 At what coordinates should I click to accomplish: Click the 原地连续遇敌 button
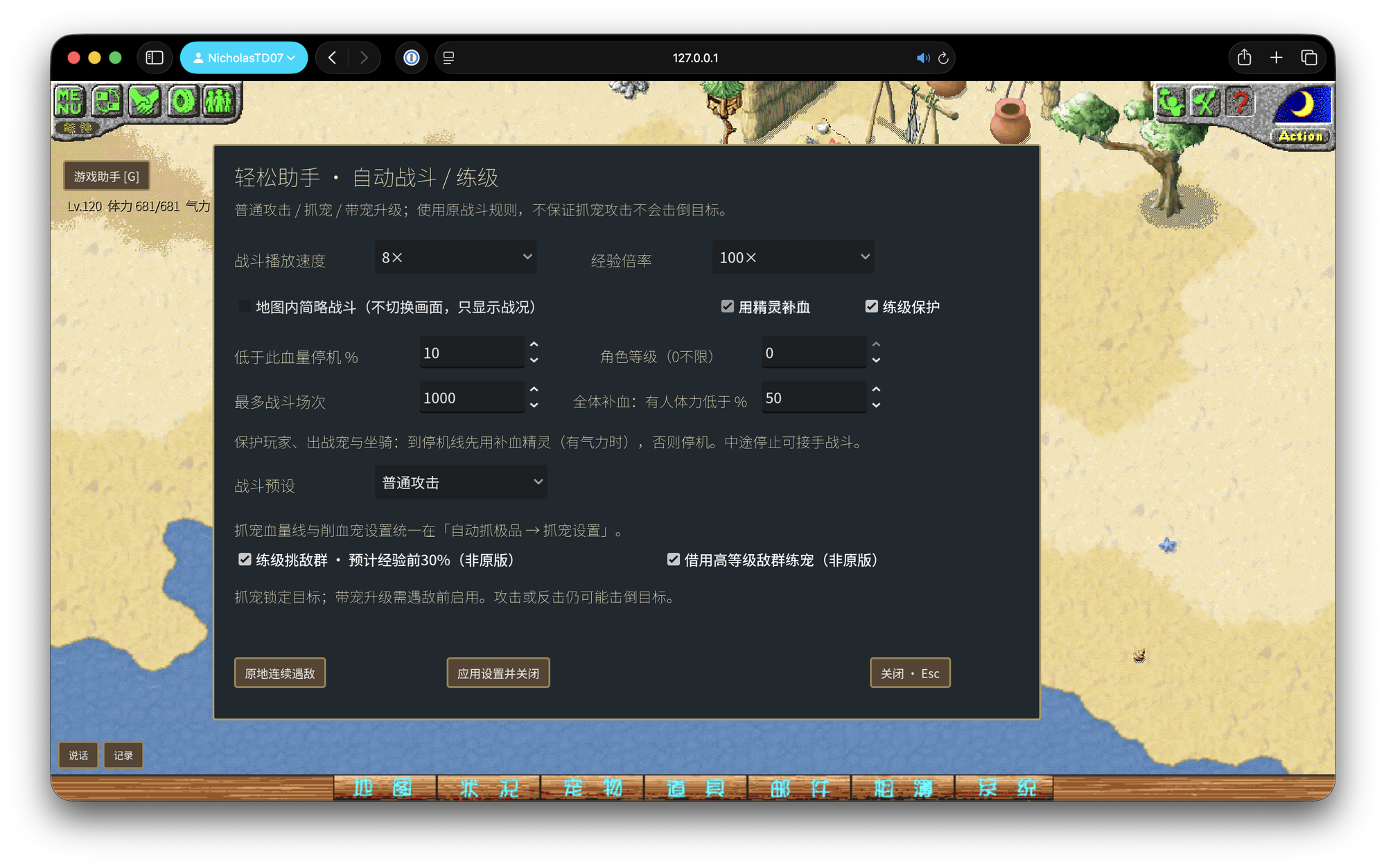point(280,673)
